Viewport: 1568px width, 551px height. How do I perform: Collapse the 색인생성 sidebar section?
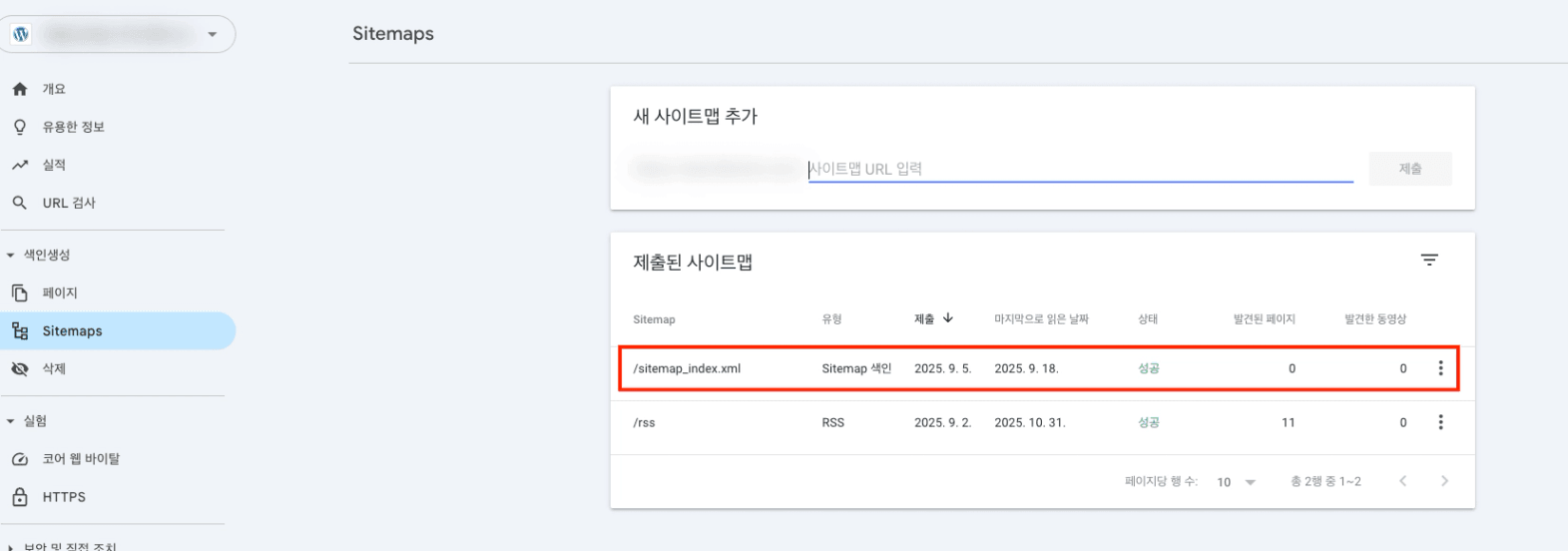[11, 256]
